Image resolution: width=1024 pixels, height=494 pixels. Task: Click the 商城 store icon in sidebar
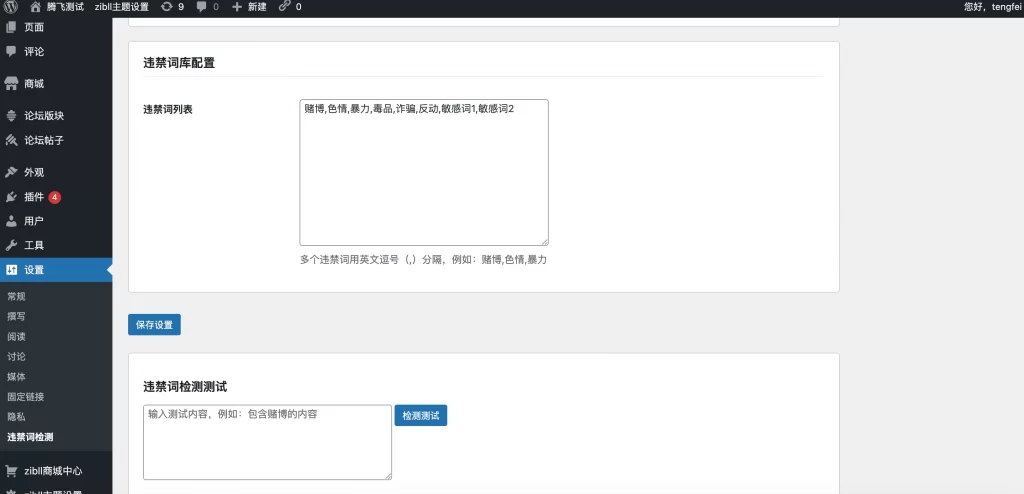point(11,84)
